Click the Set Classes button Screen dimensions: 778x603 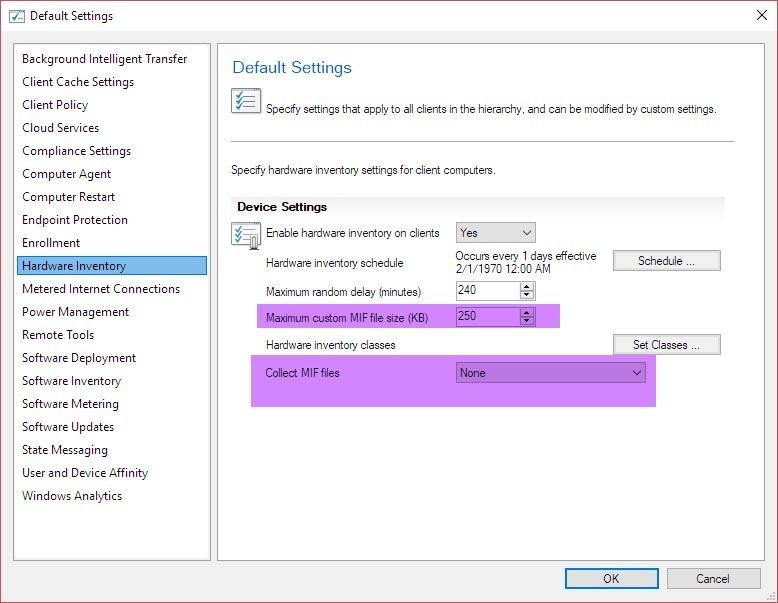click(666, 345)
